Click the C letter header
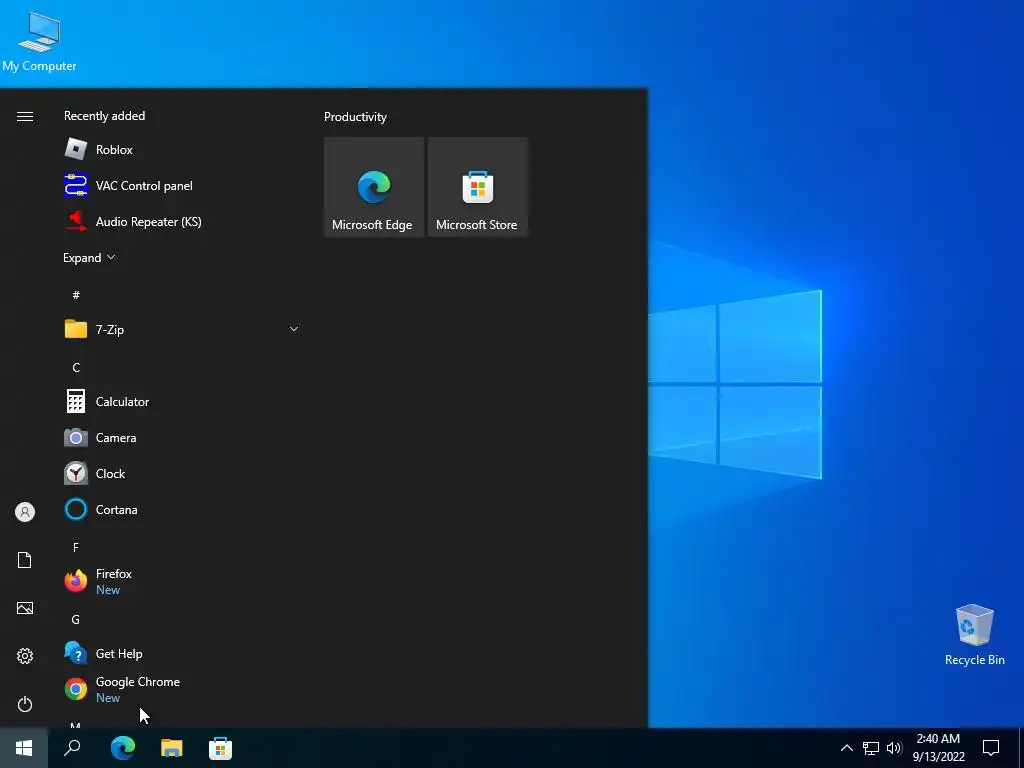Viewport: 1024px width, 768px height. point(76,368)
